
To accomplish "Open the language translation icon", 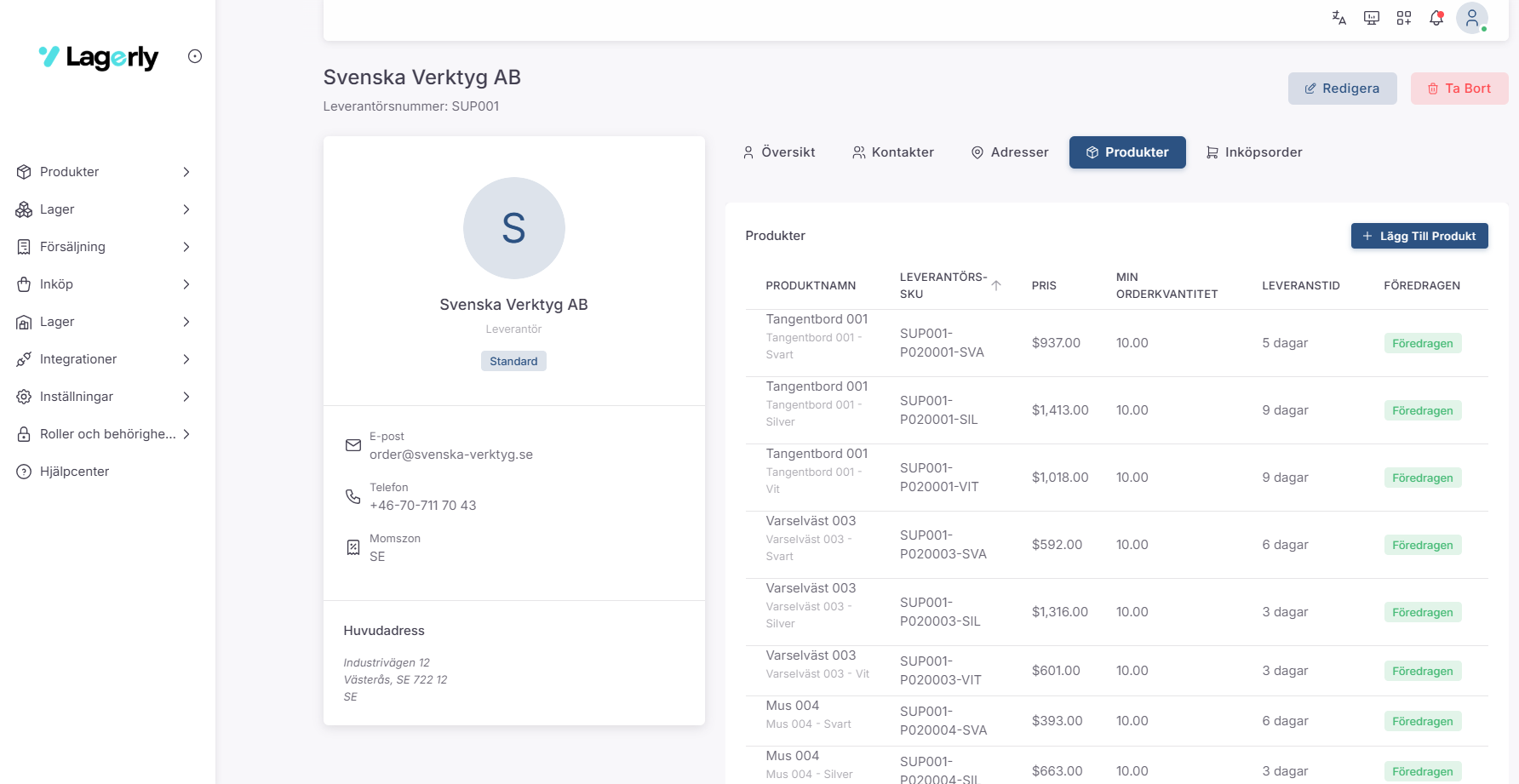I will (x=1338, y=18).
